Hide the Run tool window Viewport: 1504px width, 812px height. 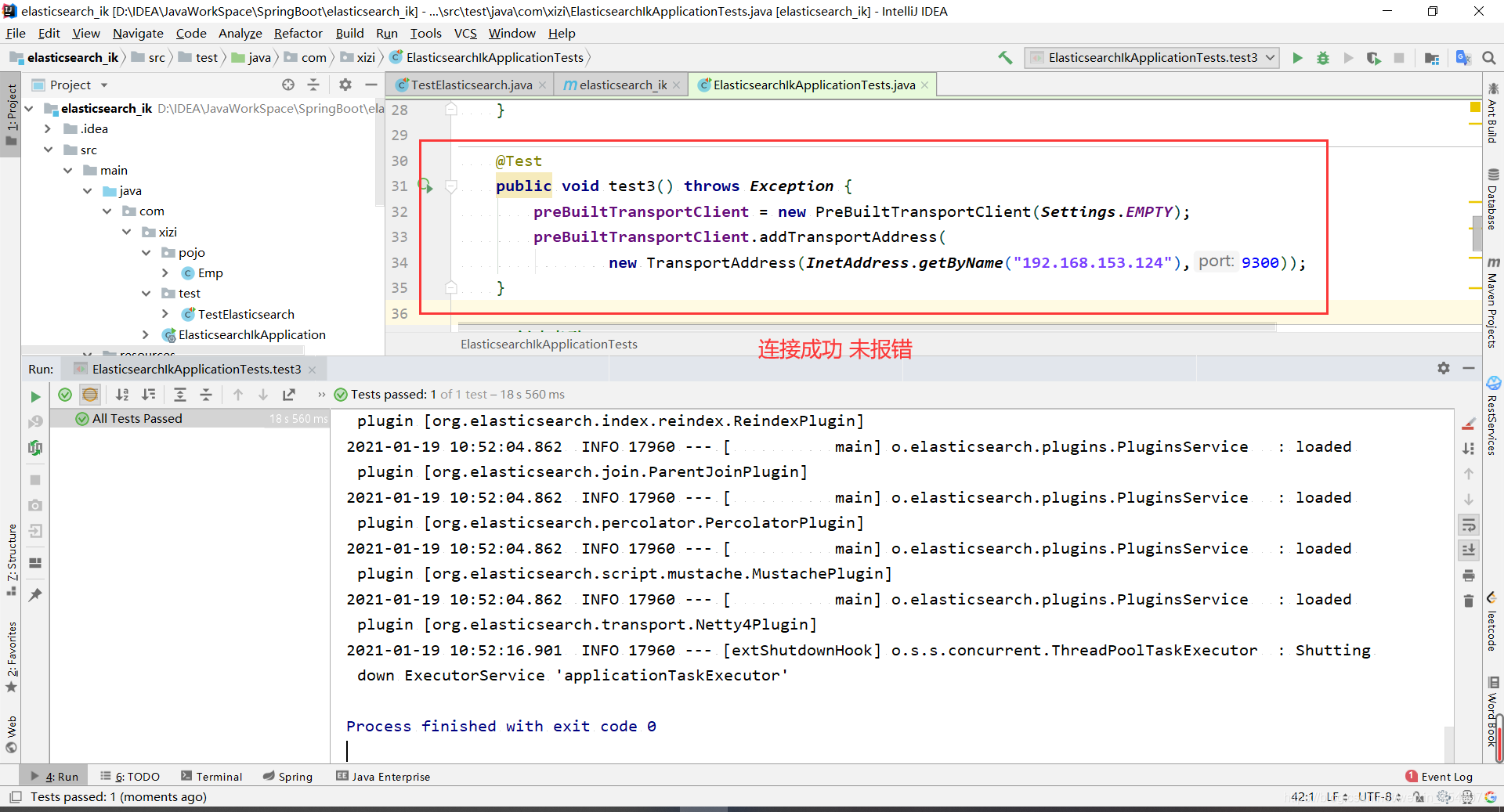[x=1469, y=368]
